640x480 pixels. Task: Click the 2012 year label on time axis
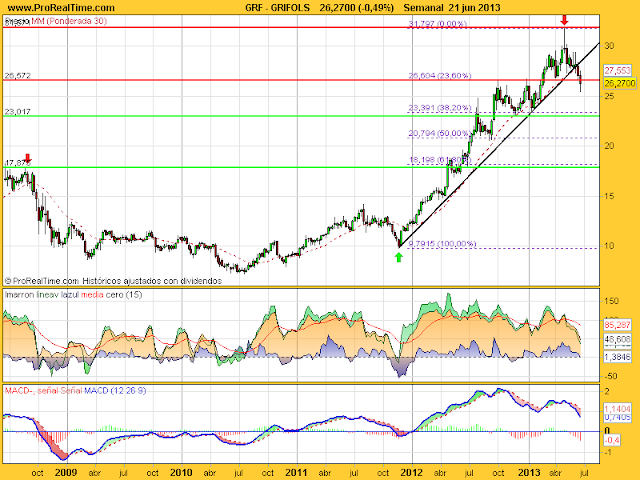[x=412, y=473]
